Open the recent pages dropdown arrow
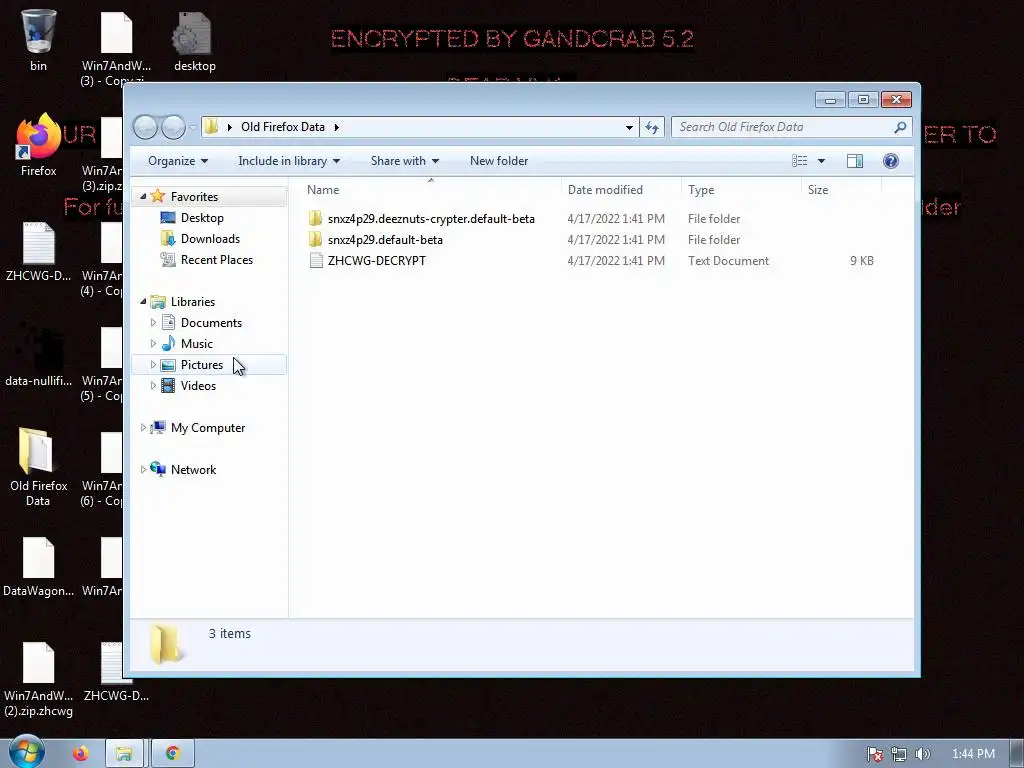Image resolution: width=1024 pixels, height=768 pixels. point(192,127)
